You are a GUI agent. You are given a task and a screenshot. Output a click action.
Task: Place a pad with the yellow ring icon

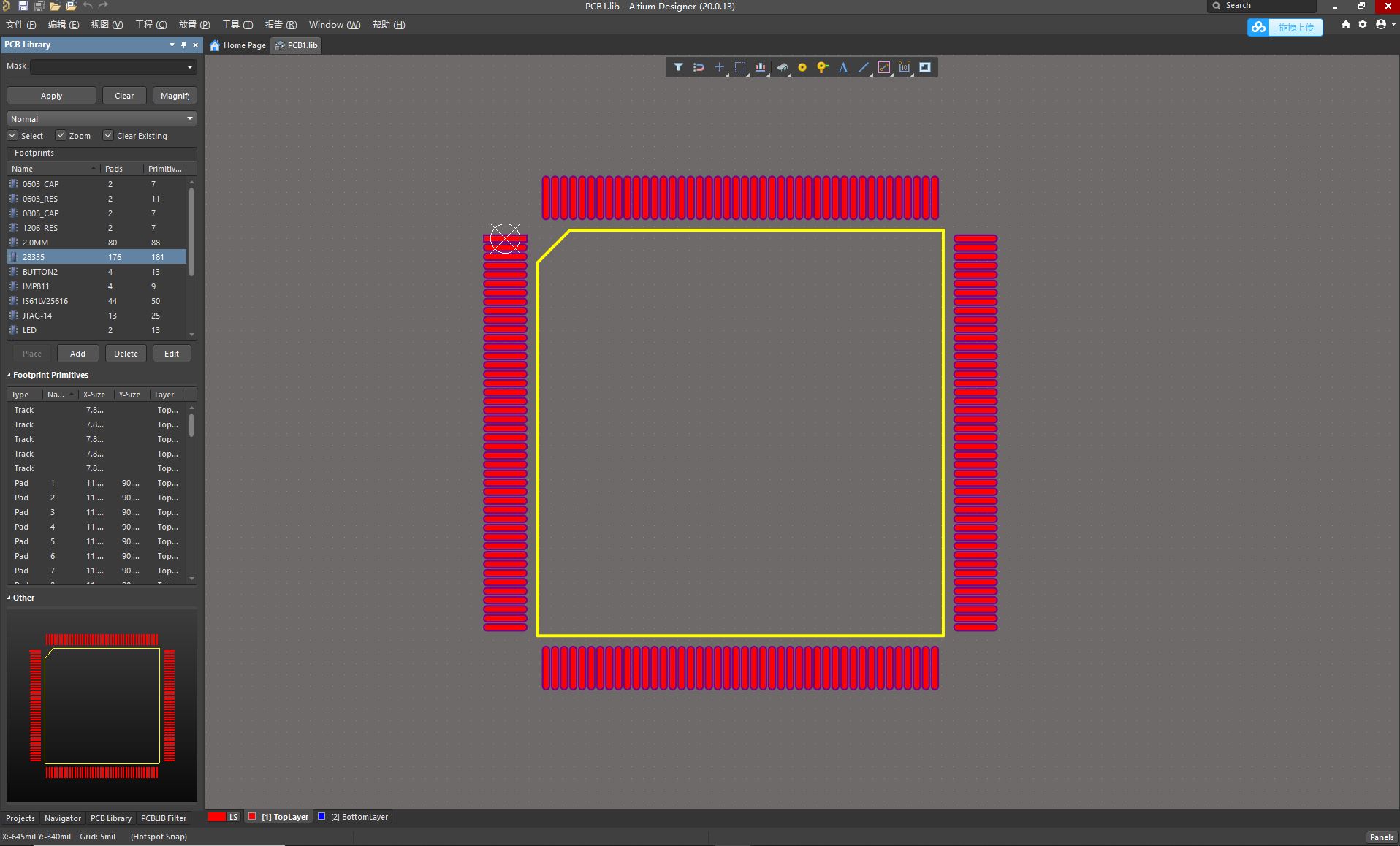pyautogui.click(x=802, y=67)
